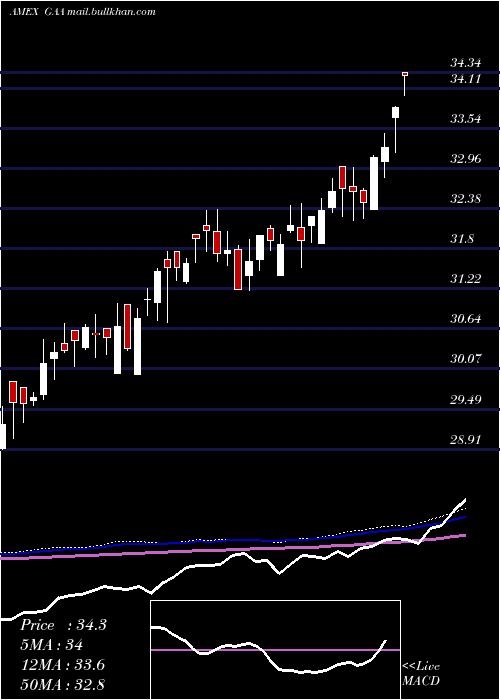The height and width of the screenshot is (700, 500).
Task: Click the 50MA : 32.8 readout
Action: [x=62, y=684]
